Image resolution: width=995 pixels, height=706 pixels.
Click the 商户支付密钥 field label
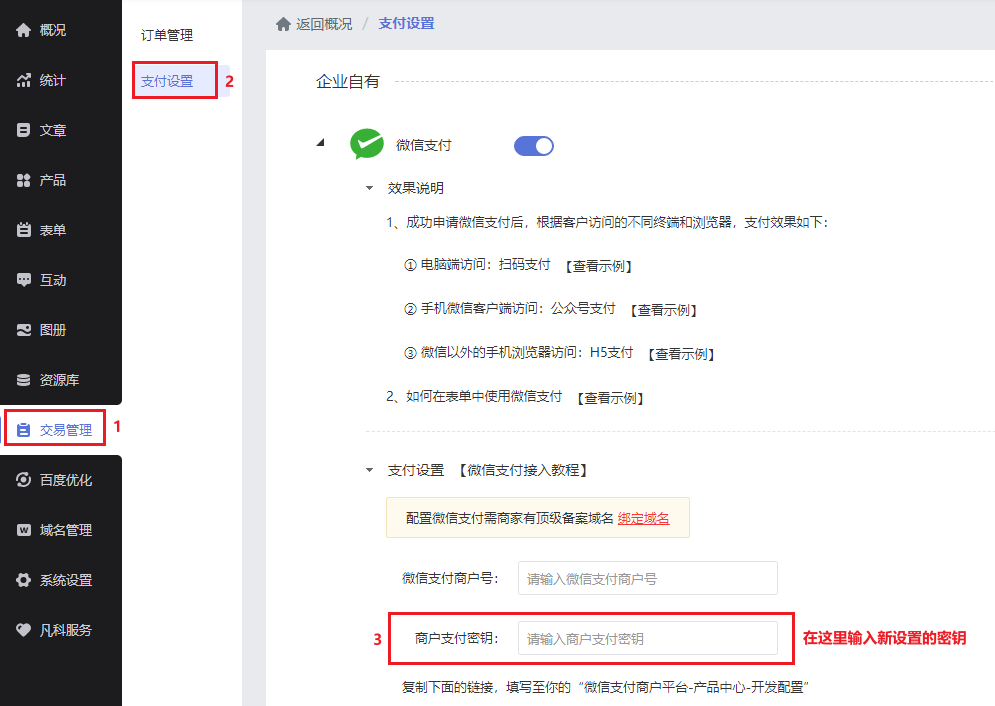tap(457, 638)
